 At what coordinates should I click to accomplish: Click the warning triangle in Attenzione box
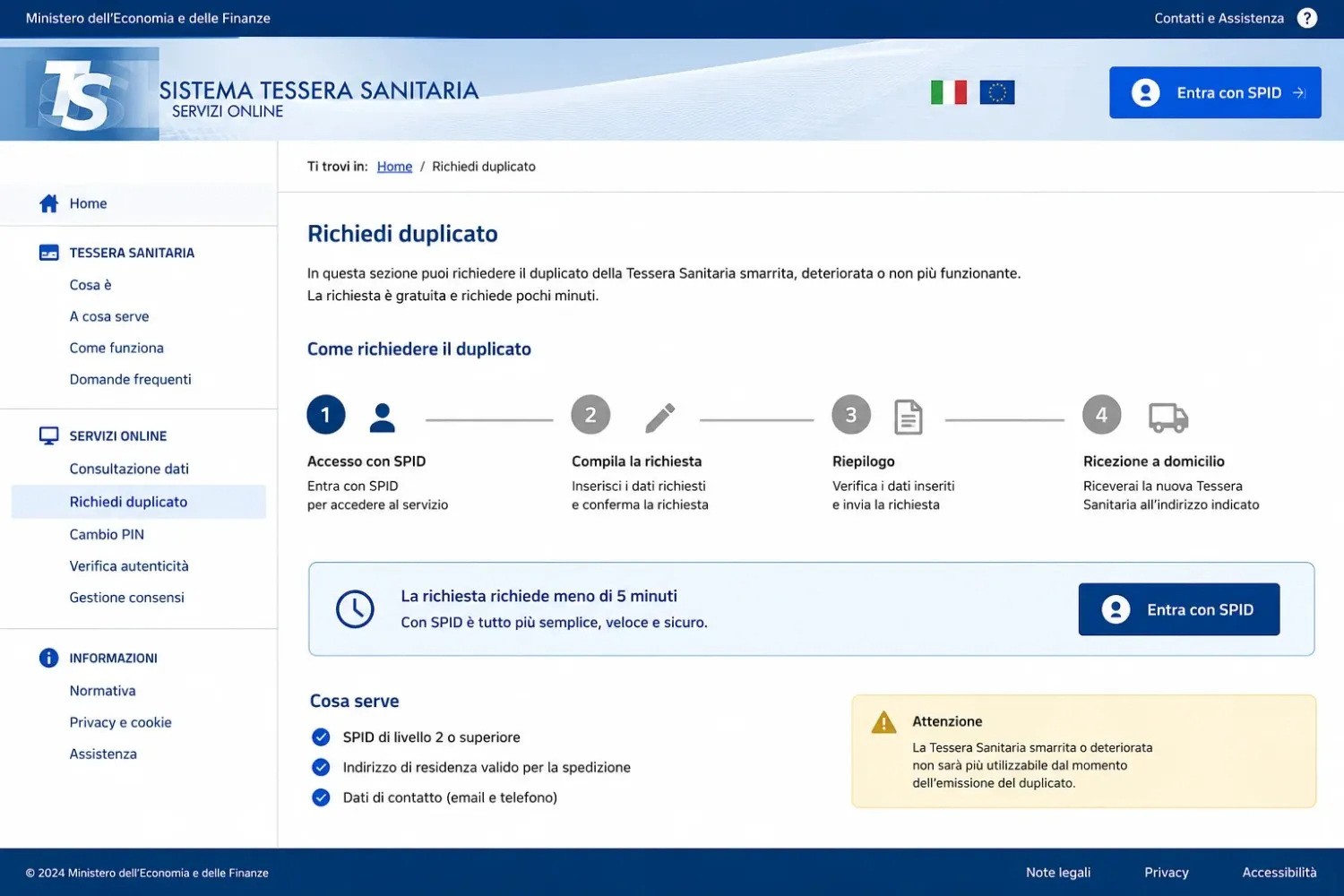pyautogui.click(x=884, y=722)
